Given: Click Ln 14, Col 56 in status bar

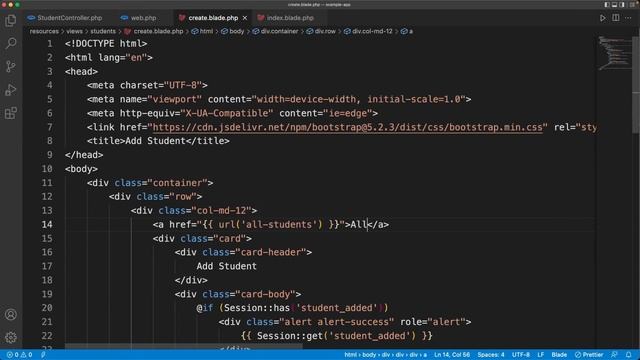Looking at the screenshot, I should tap(452, 355).
